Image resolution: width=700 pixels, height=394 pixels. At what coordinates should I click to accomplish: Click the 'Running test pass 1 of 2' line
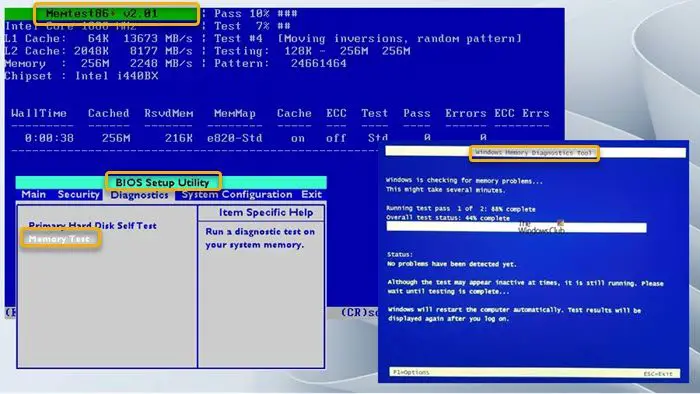pyautogui.click(x=461, y=209)
